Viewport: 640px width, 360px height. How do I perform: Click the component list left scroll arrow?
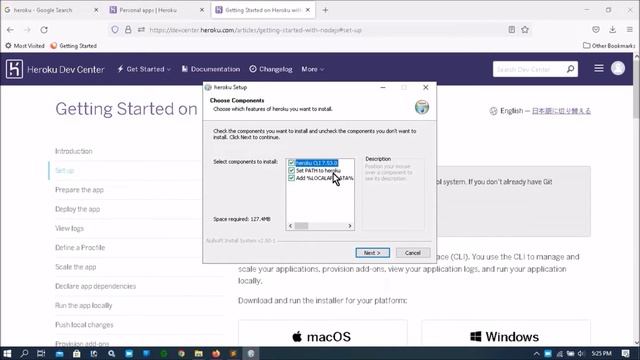[x=290, y=226]
